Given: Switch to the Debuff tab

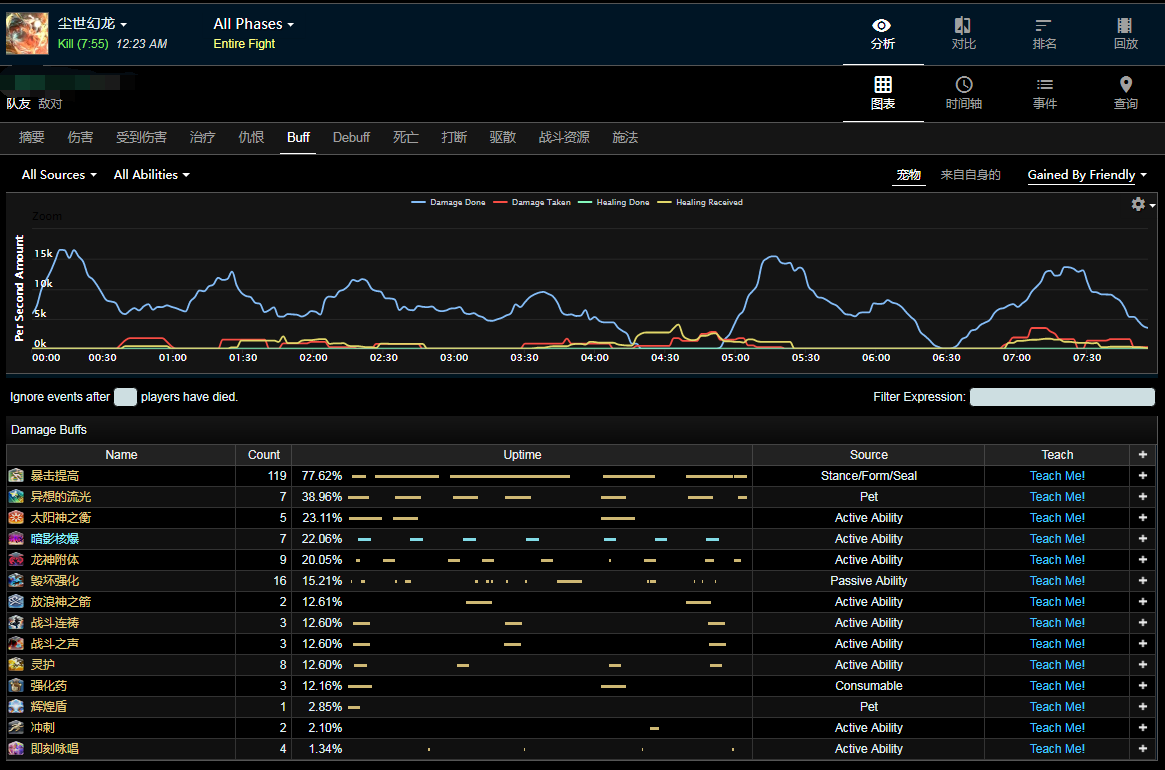Looking at the screenshot, I should [x=351, y=137].
